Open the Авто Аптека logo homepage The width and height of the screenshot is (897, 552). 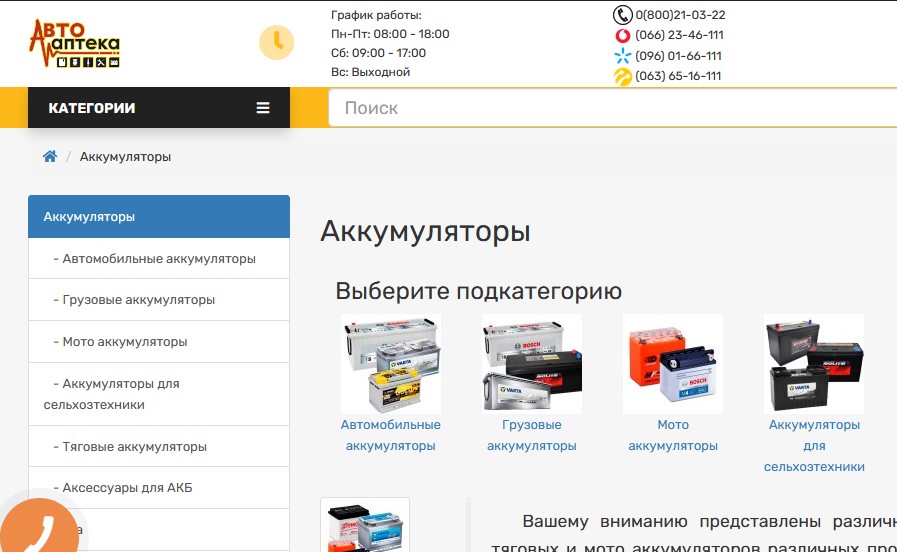click(74, 43)
